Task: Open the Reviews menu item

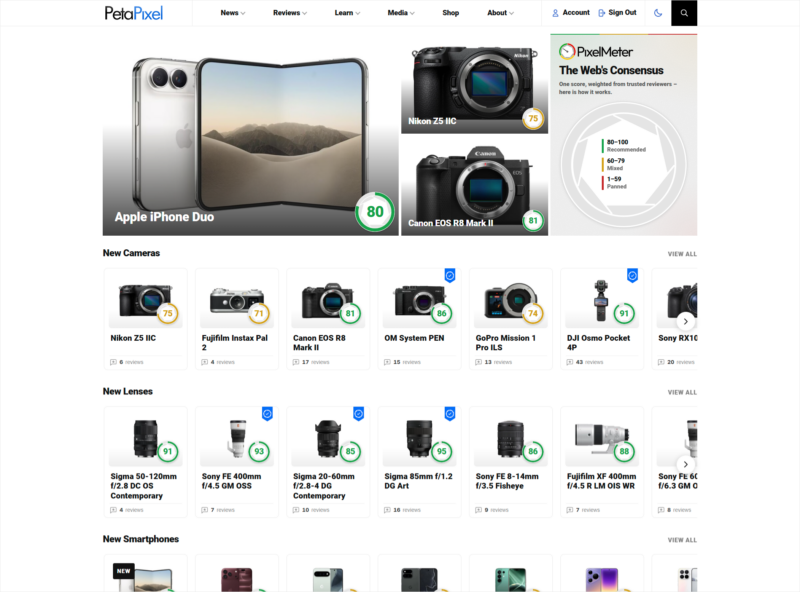Action: coord(286,13)
